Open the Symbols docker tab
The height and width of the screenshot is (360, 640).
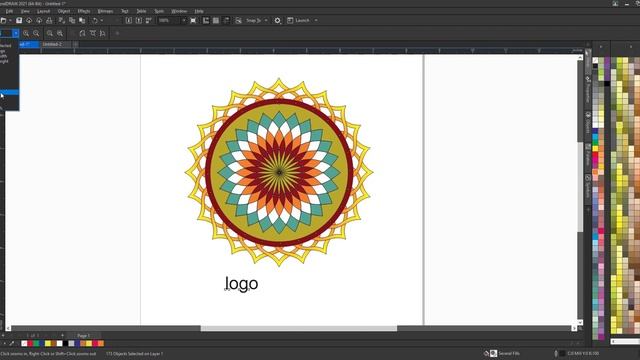pyautogui.click(x=588, y=186)
